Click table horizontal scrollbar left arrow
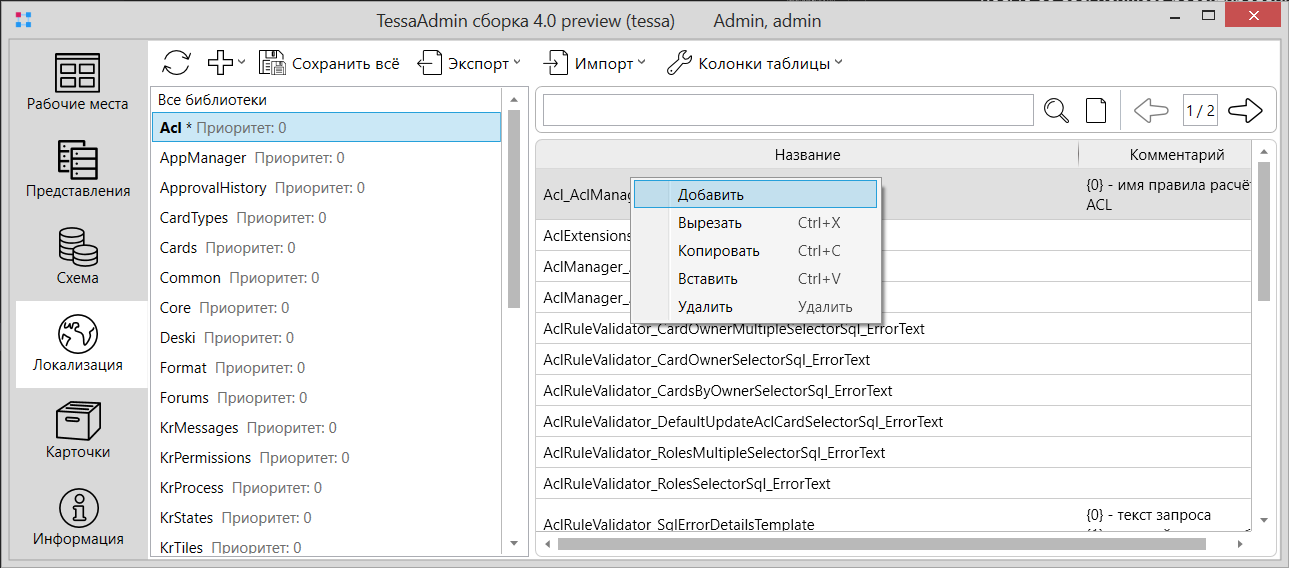This screenshot has width=1289, height=568. [547, 545]
